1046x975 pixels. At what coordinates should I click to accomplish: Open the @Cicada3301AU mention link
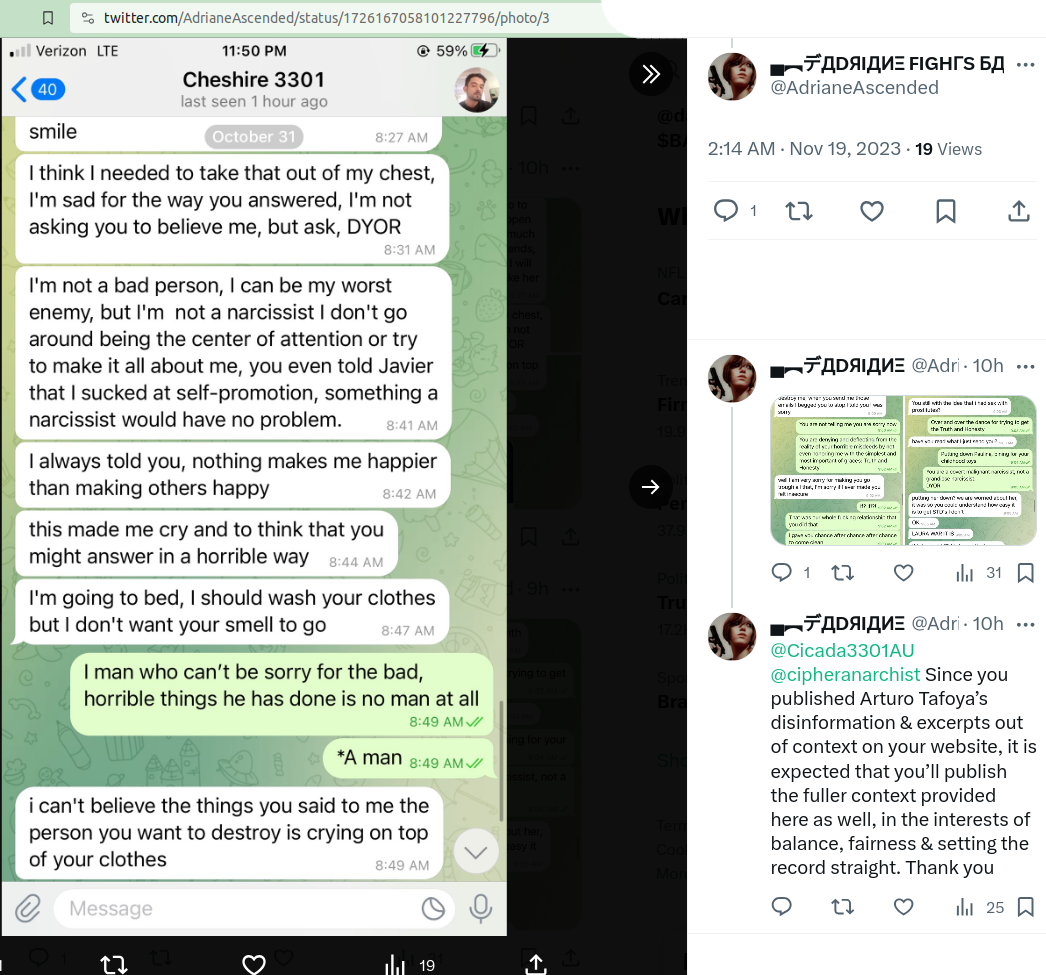coord(842,650)
